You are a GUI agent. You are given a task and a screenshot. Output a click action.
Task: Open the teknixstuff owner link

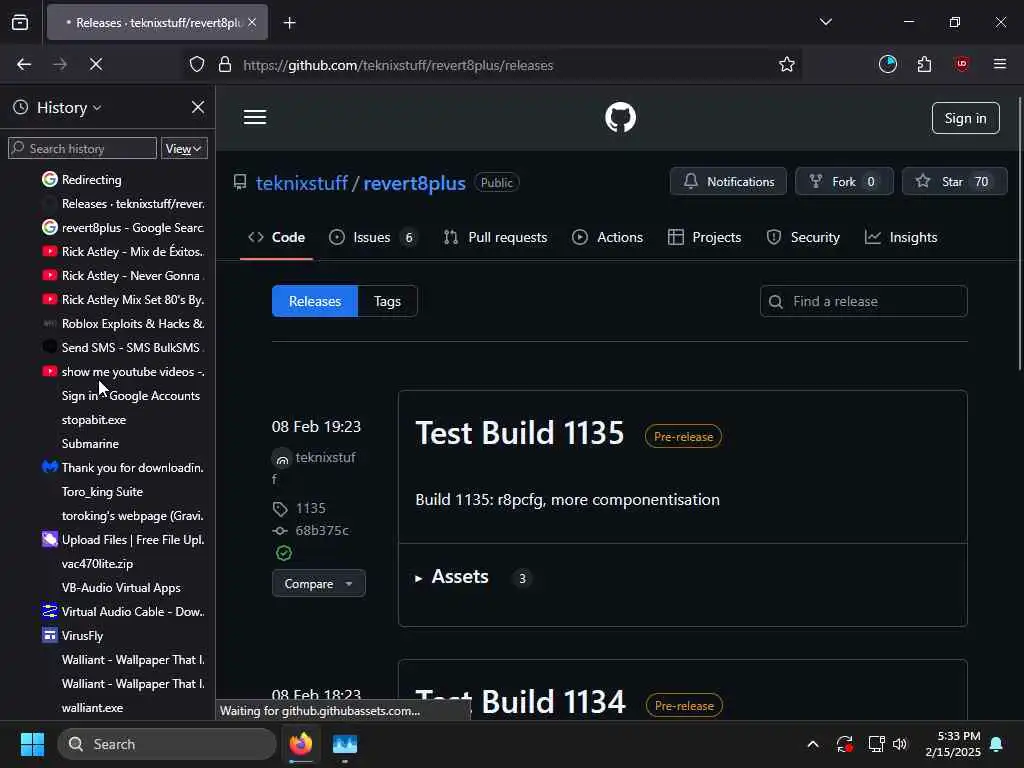click(302, 183)
